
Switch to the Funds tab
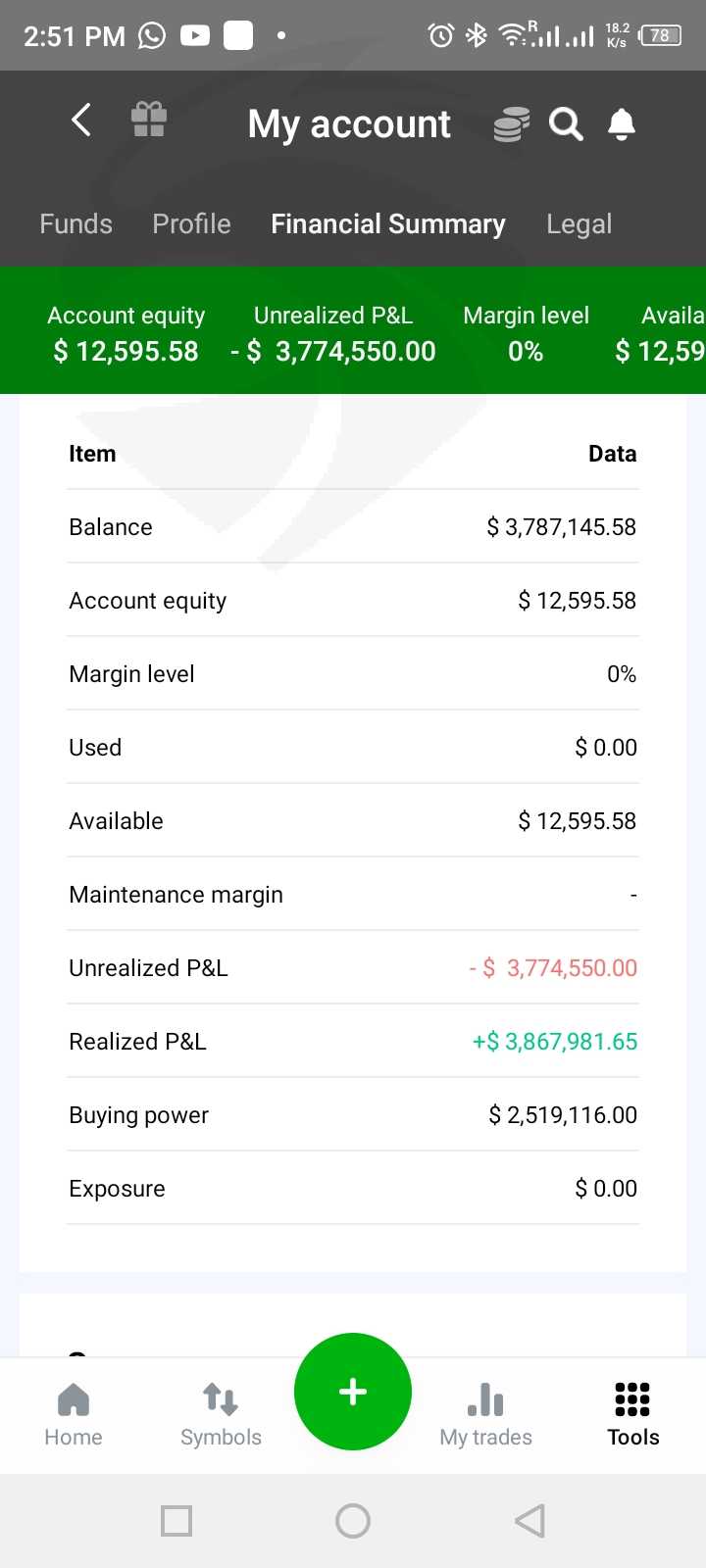point(76,224)
